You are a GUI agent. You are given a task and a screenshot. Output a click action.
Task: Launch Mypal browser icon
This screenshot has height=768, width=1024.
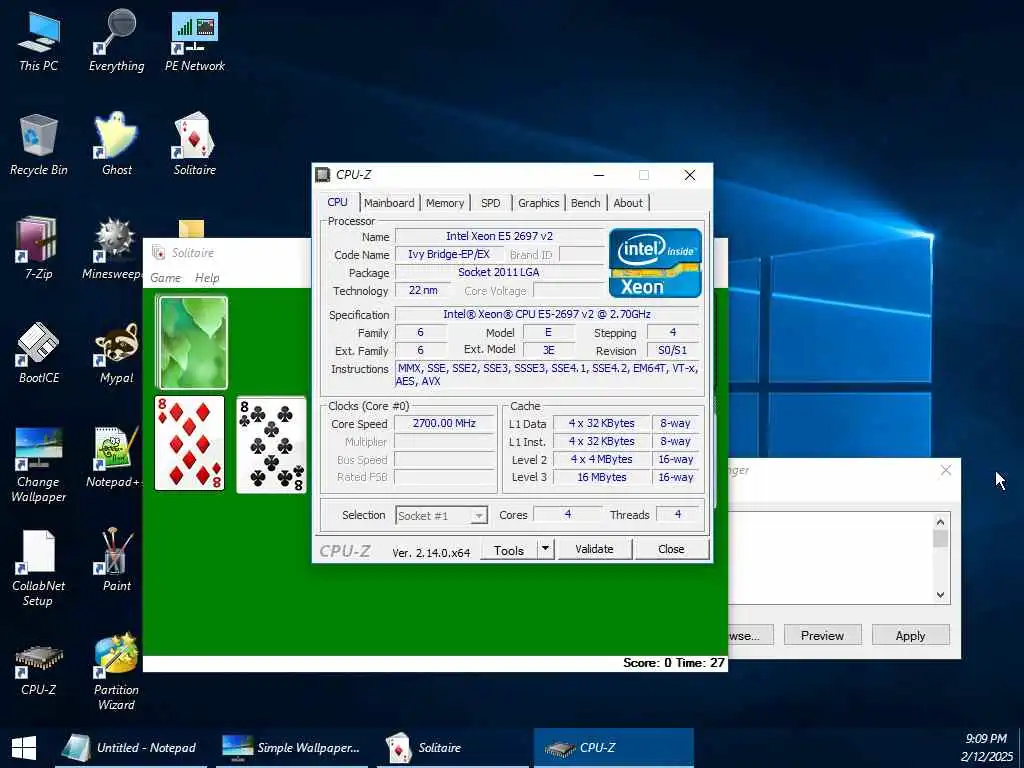click(x=116, y=353)
